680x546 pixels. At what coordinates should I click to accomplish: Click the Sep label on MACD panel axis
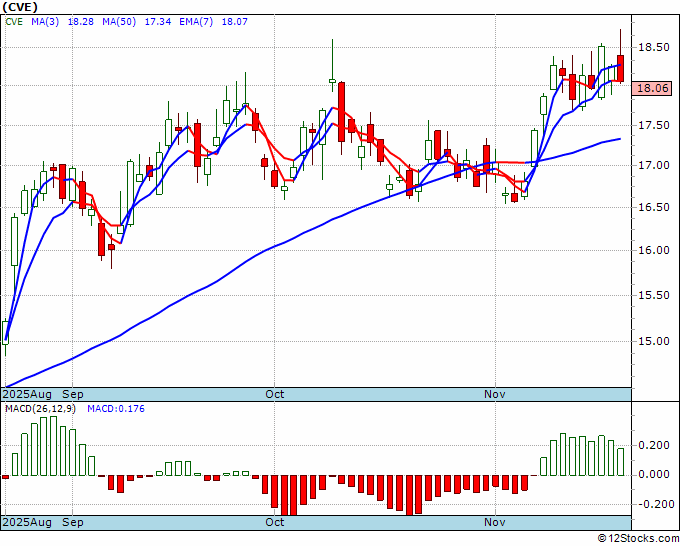pos(72,522)
